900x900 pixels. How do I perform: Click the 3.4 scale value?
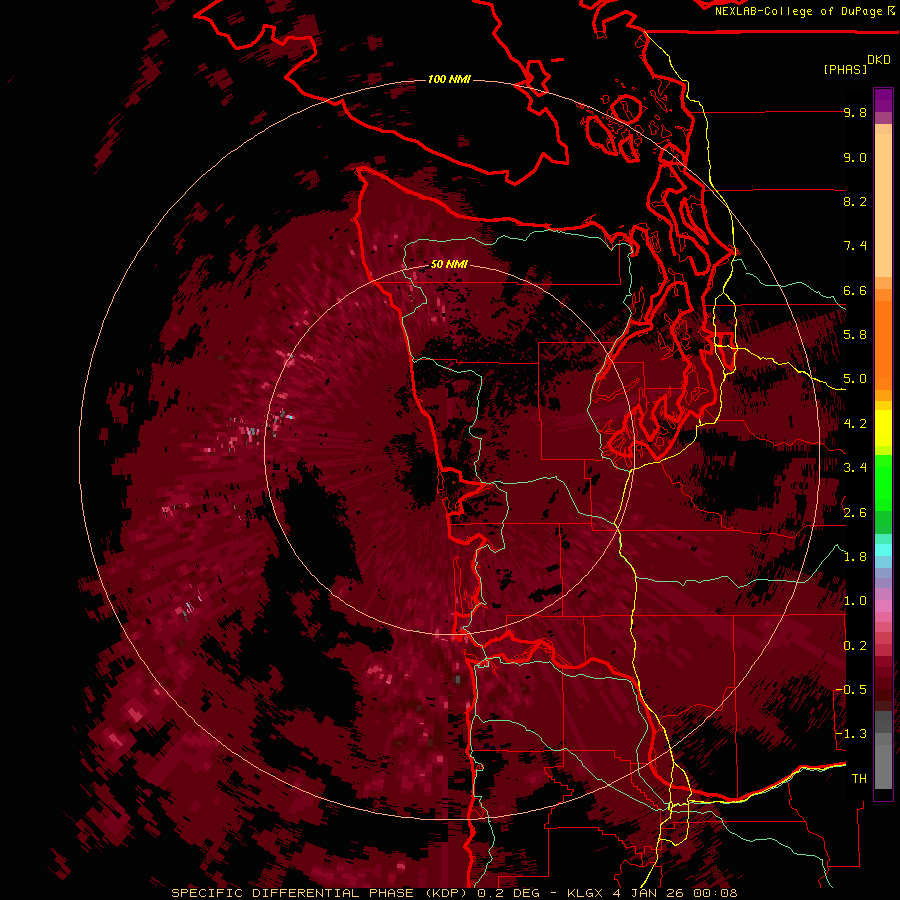click(x=855, y=468)
